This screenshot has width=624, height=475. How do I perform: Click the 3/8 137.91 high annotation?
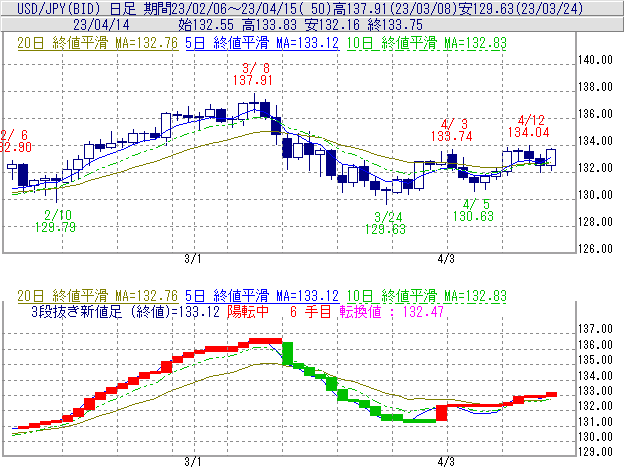click(253, 74)
